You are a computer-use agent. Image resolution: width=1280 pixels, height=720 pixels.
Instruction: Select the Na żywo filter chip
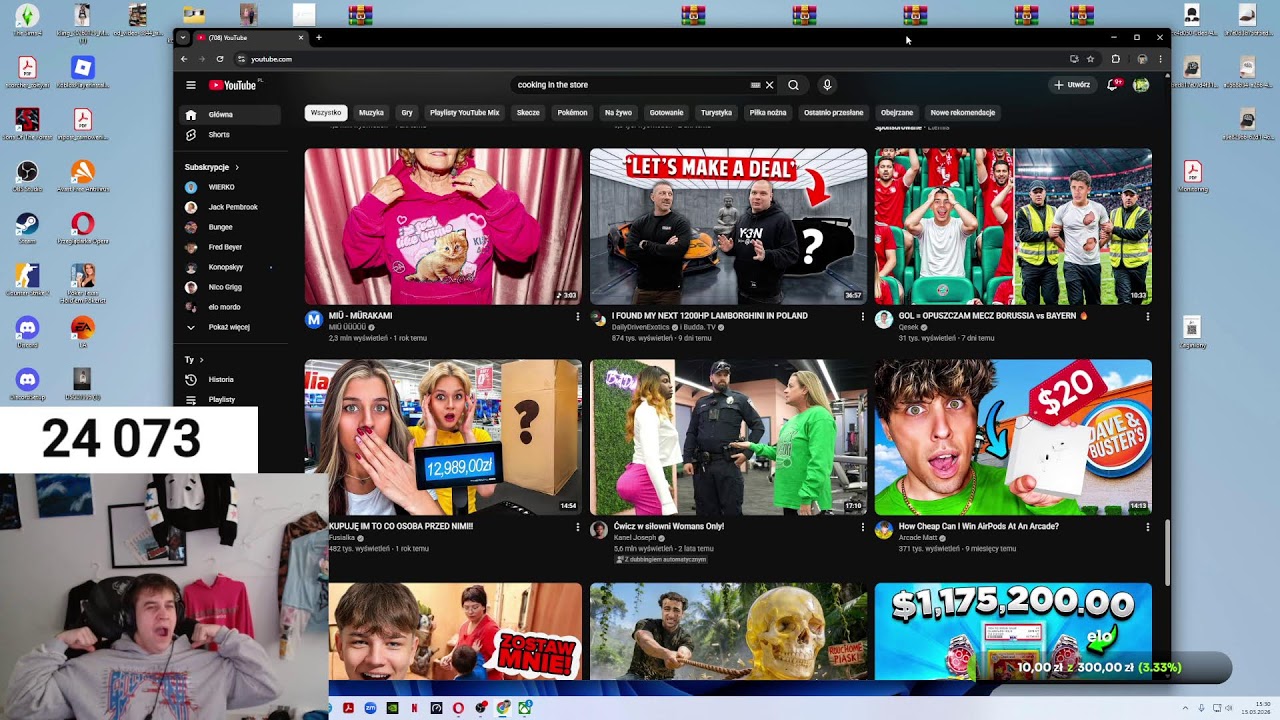click(618, 113)
